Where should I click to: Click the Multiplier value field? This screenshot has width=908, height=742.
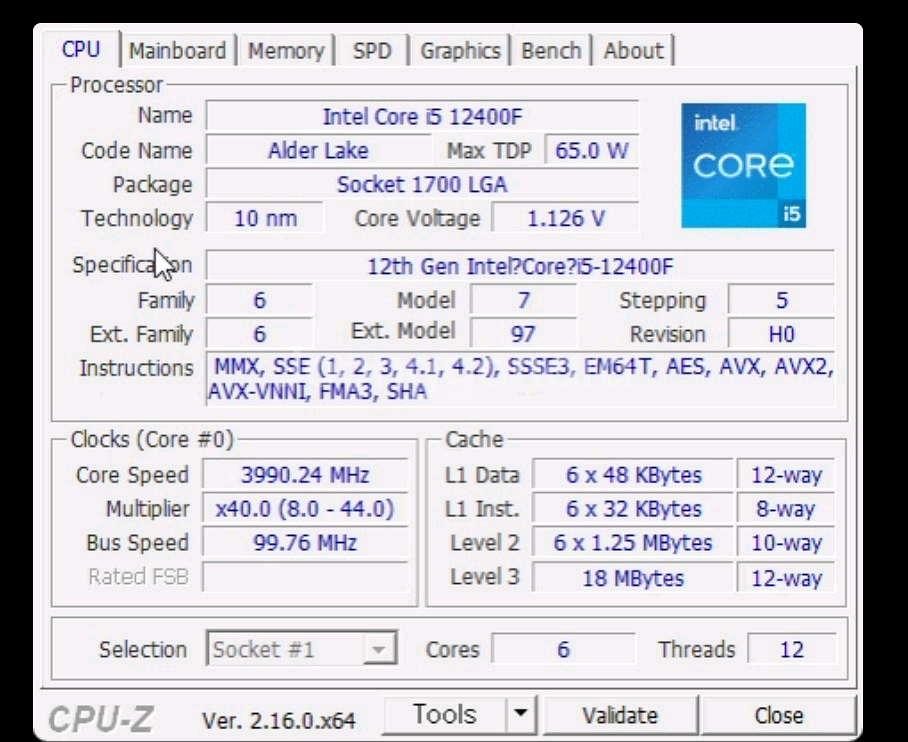305,509
